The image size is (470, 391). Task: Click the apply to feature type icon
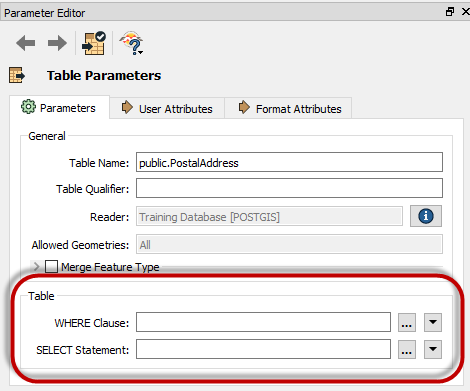(x=94, y=43)
